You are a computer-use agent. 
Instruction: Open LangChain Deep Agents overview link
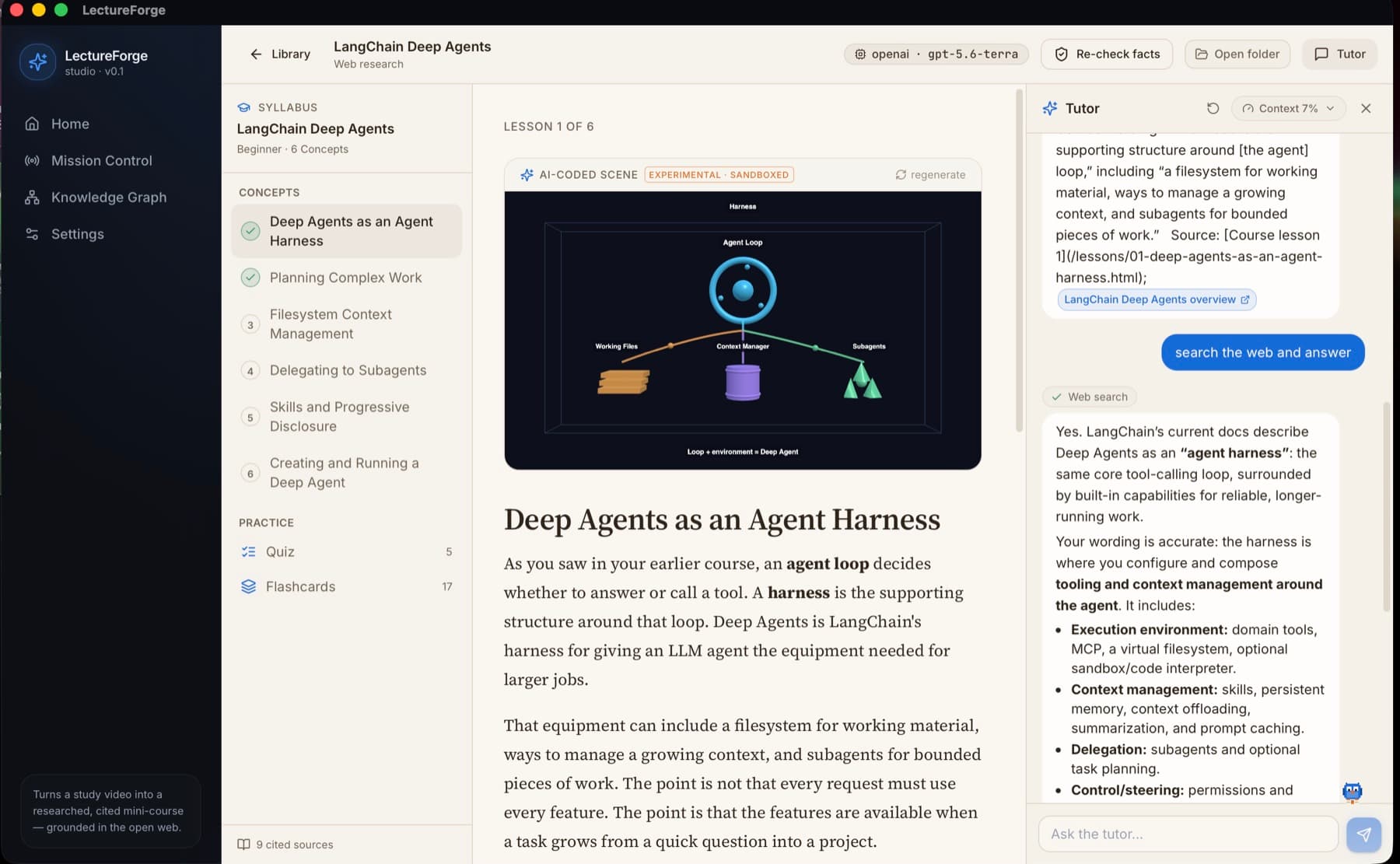1157,299
